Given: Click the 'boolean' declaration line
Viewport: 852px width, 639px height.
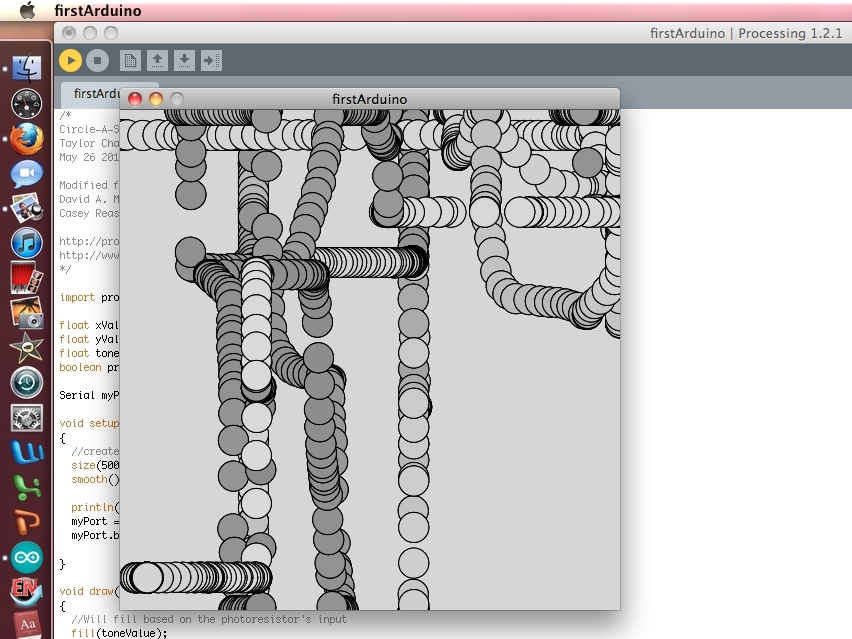Looking at the screenshot, I should coord(89,367).
